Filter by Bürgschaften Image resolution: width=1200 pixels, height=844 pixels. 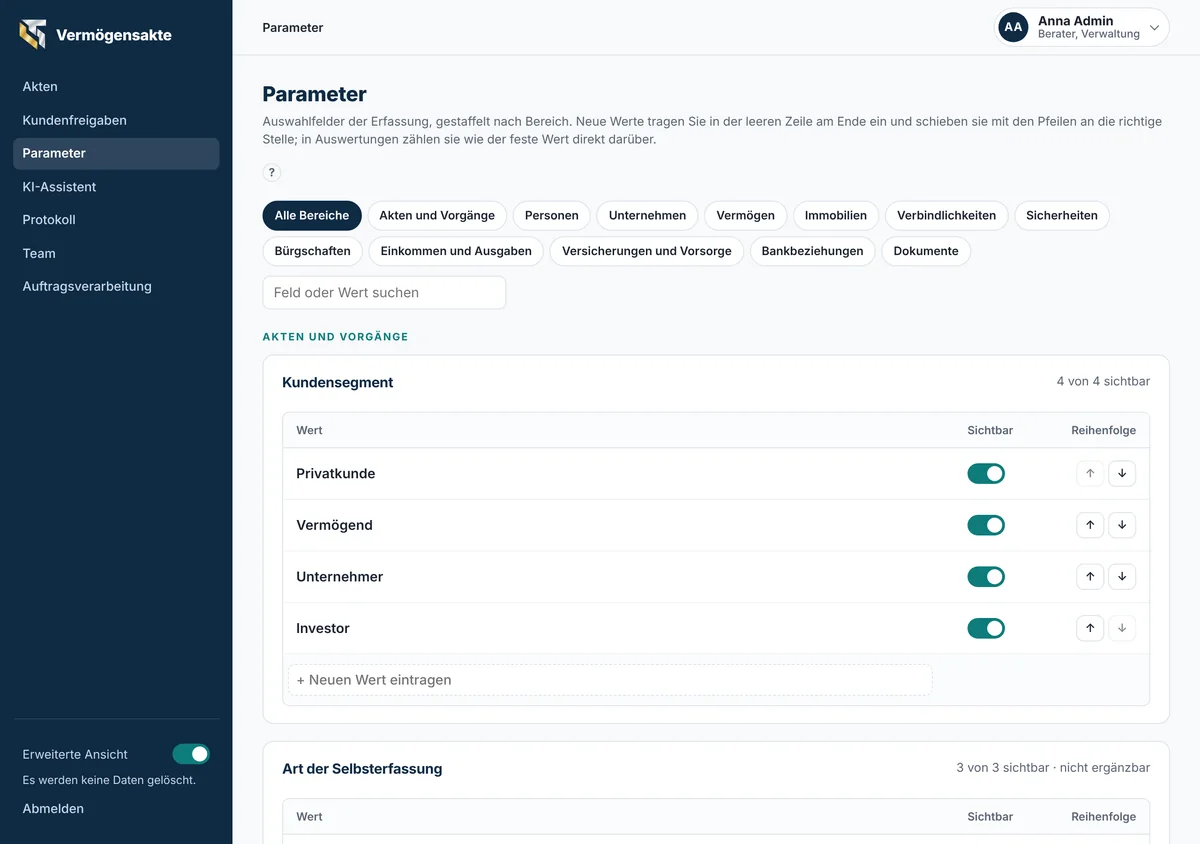tap(313, 251)
